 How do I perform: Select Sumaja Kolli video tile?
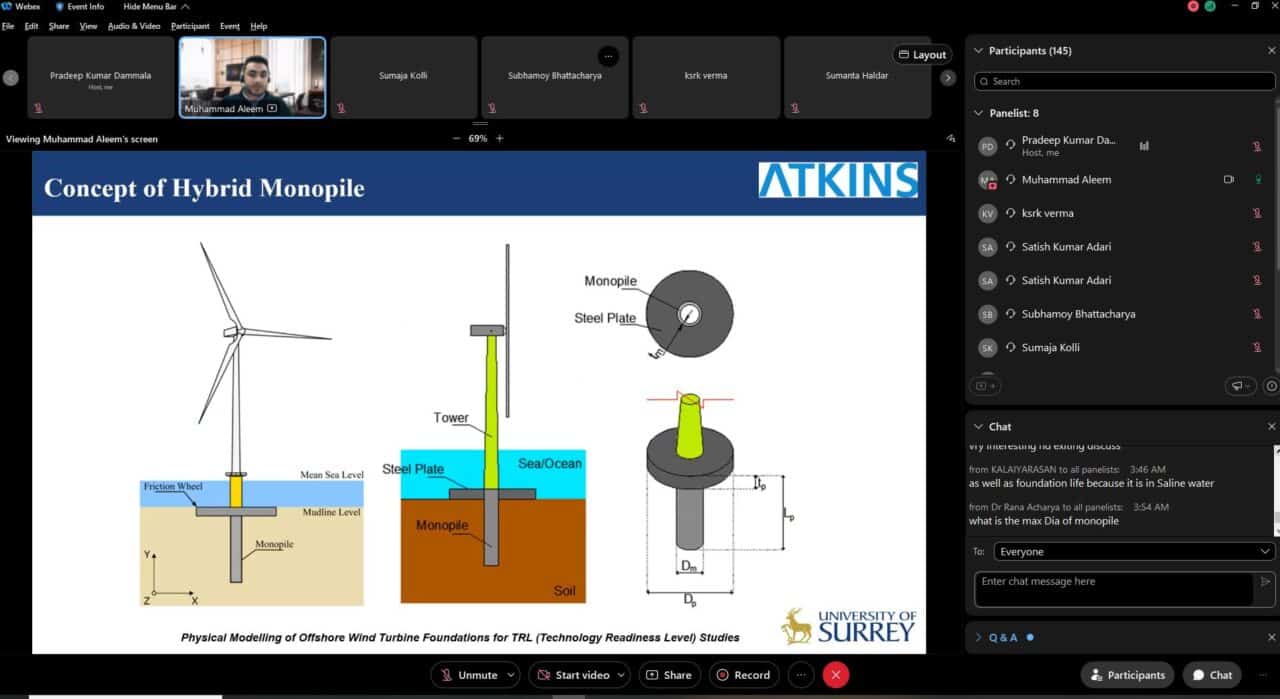403,78
